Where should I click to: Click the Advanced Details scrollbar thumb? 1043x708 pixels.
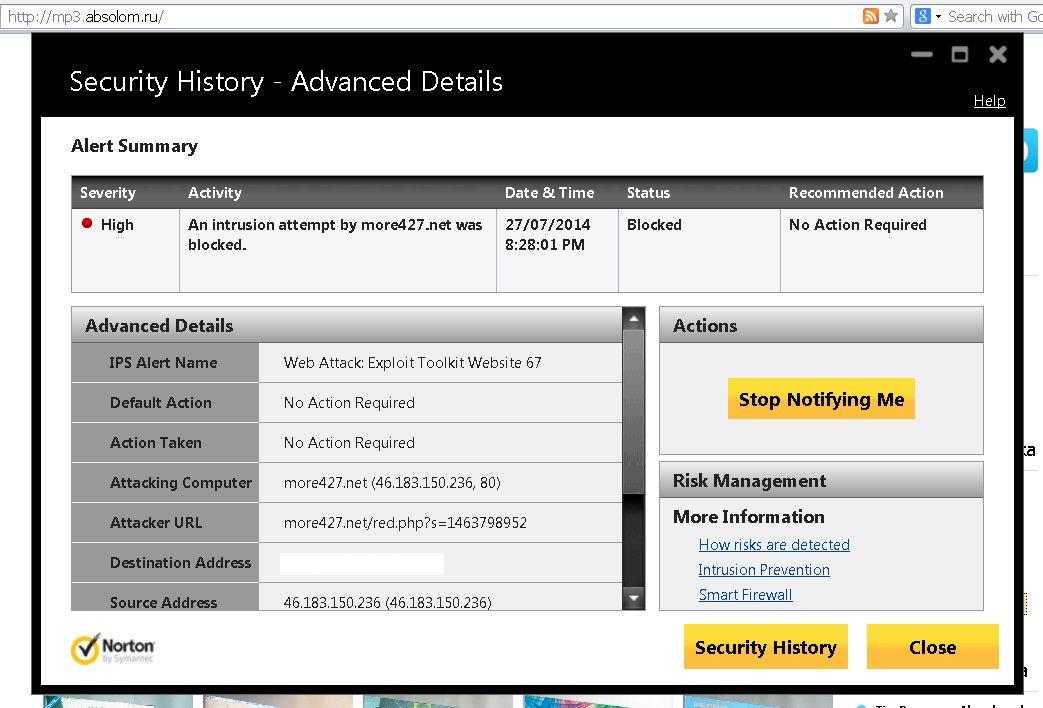pyautogui.click(x=633, y=410)
